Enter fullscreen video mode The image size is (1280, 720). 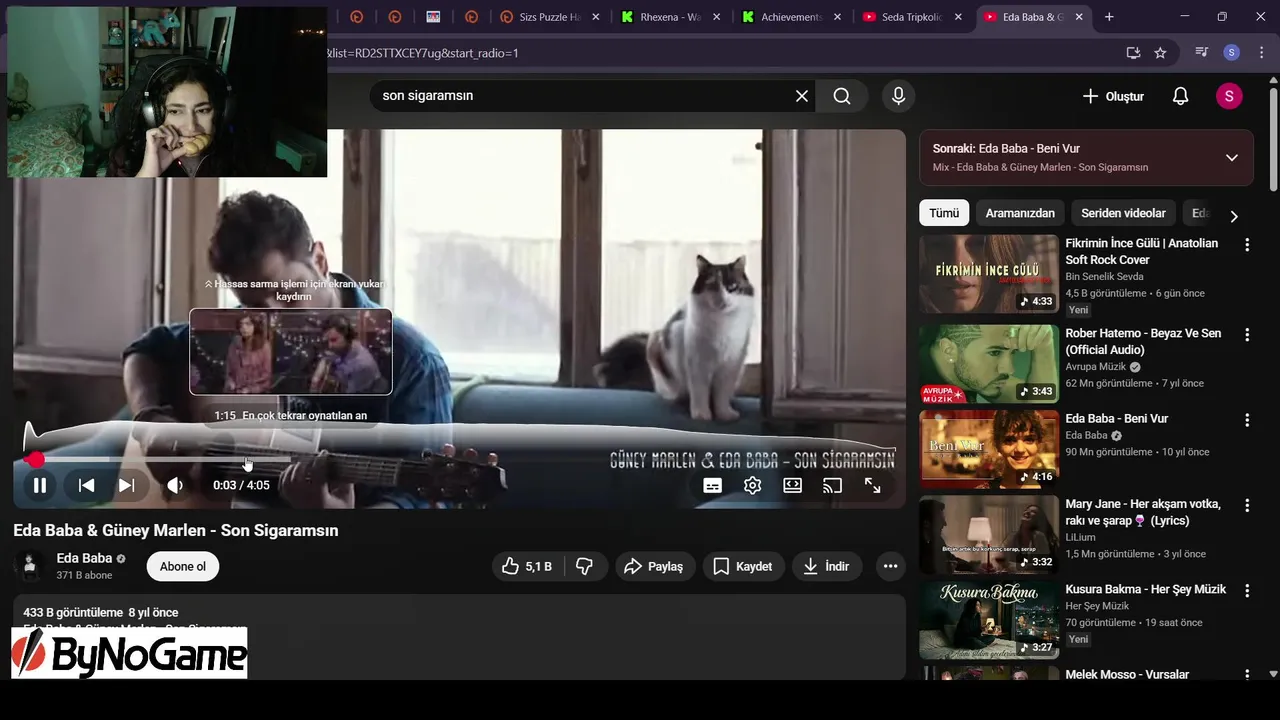[872, 485]
